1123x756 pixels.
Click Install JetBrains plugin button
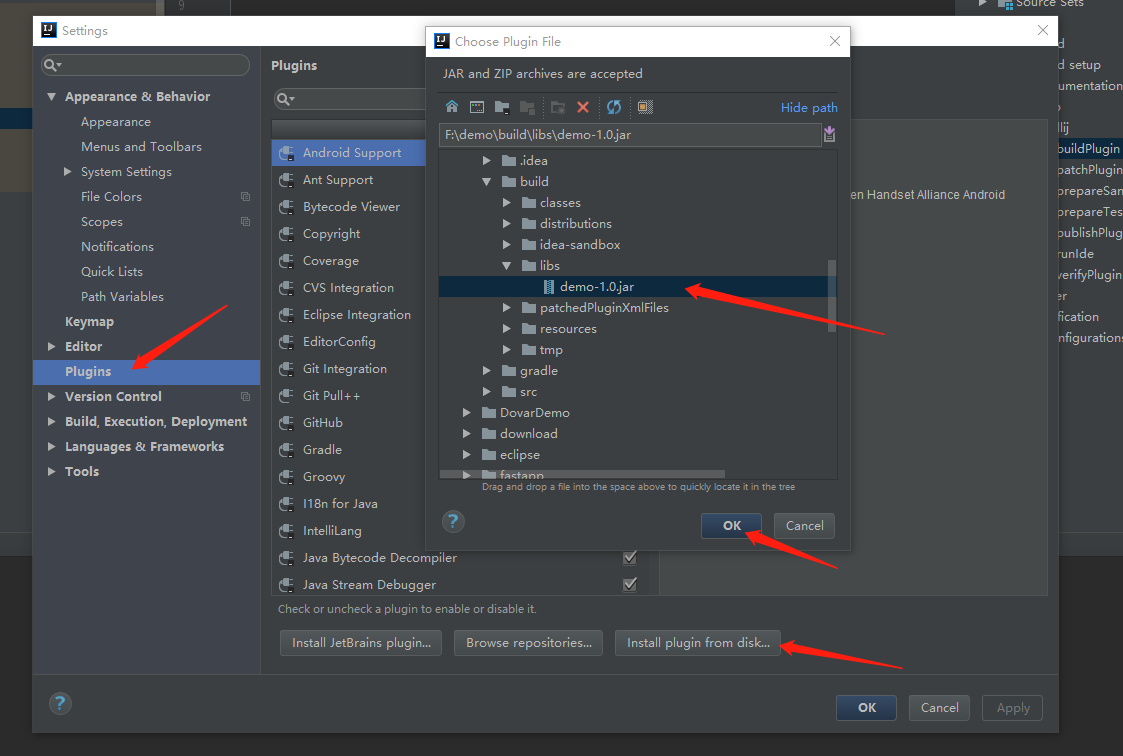pyautogui.click(x=361, y=643)
